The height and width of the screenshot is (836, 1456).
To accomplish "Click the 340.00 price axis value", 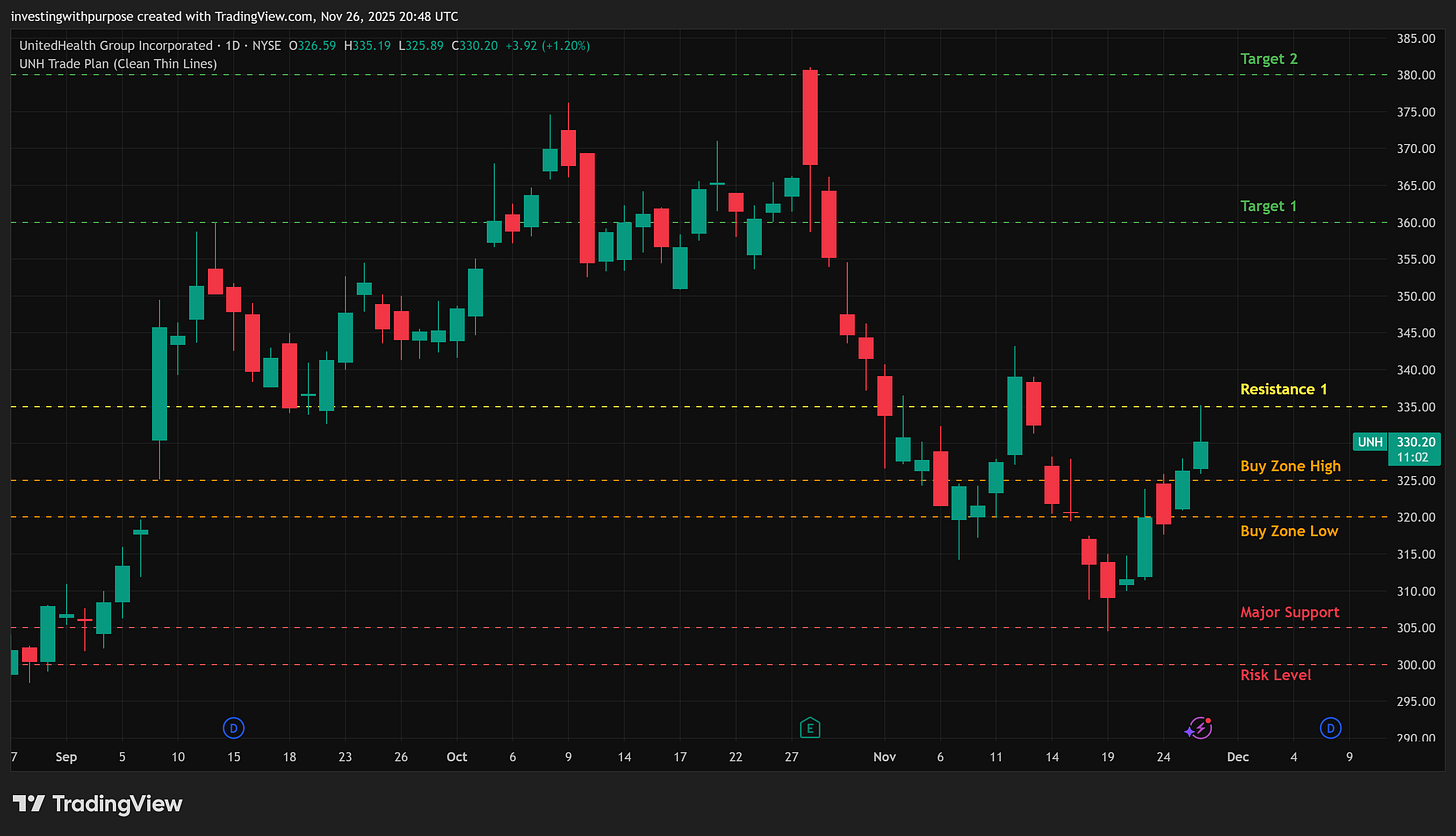I will coord(1416,370).
